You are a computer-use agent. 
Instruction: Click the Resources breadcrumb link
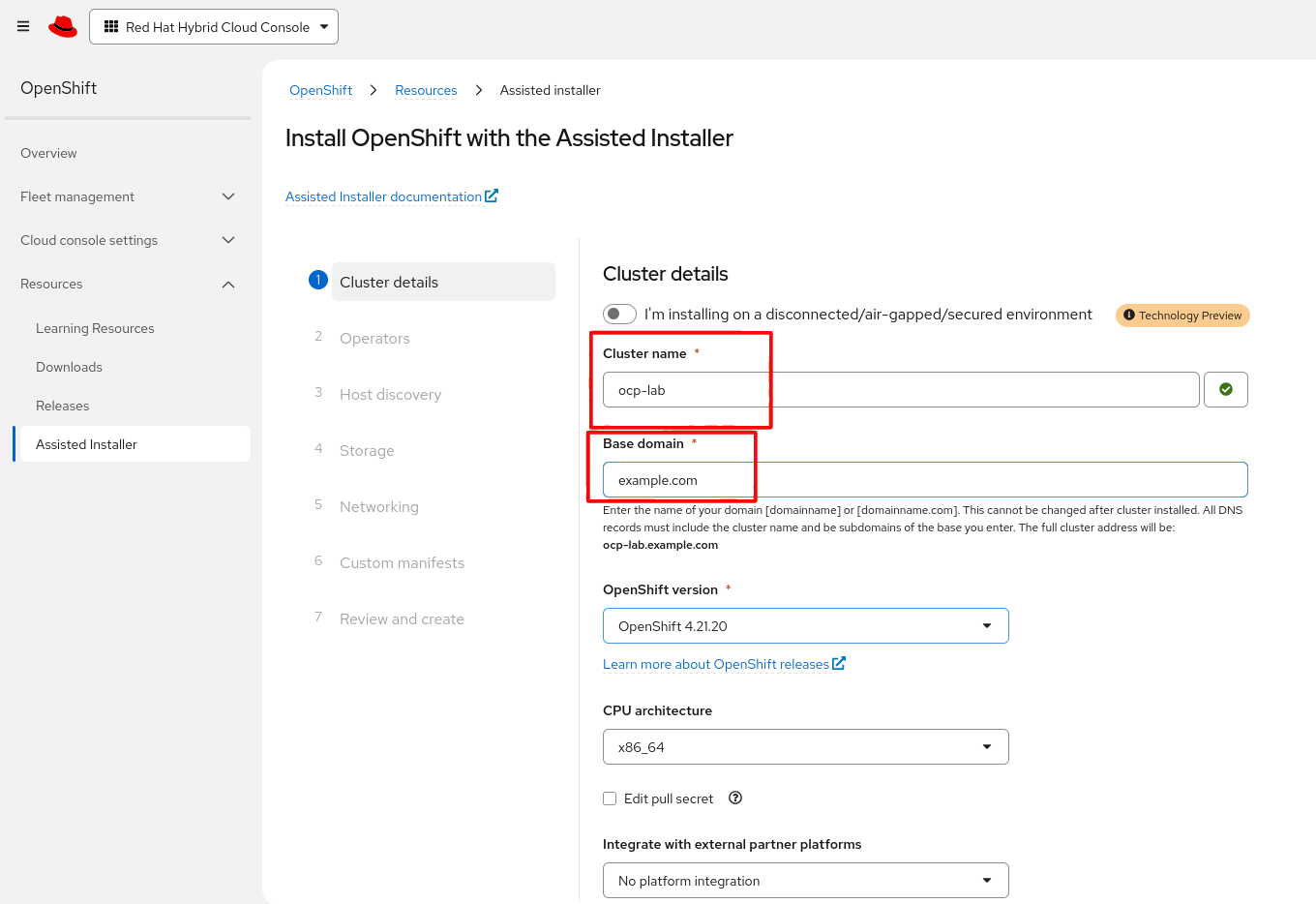click(x=426, y=90)
